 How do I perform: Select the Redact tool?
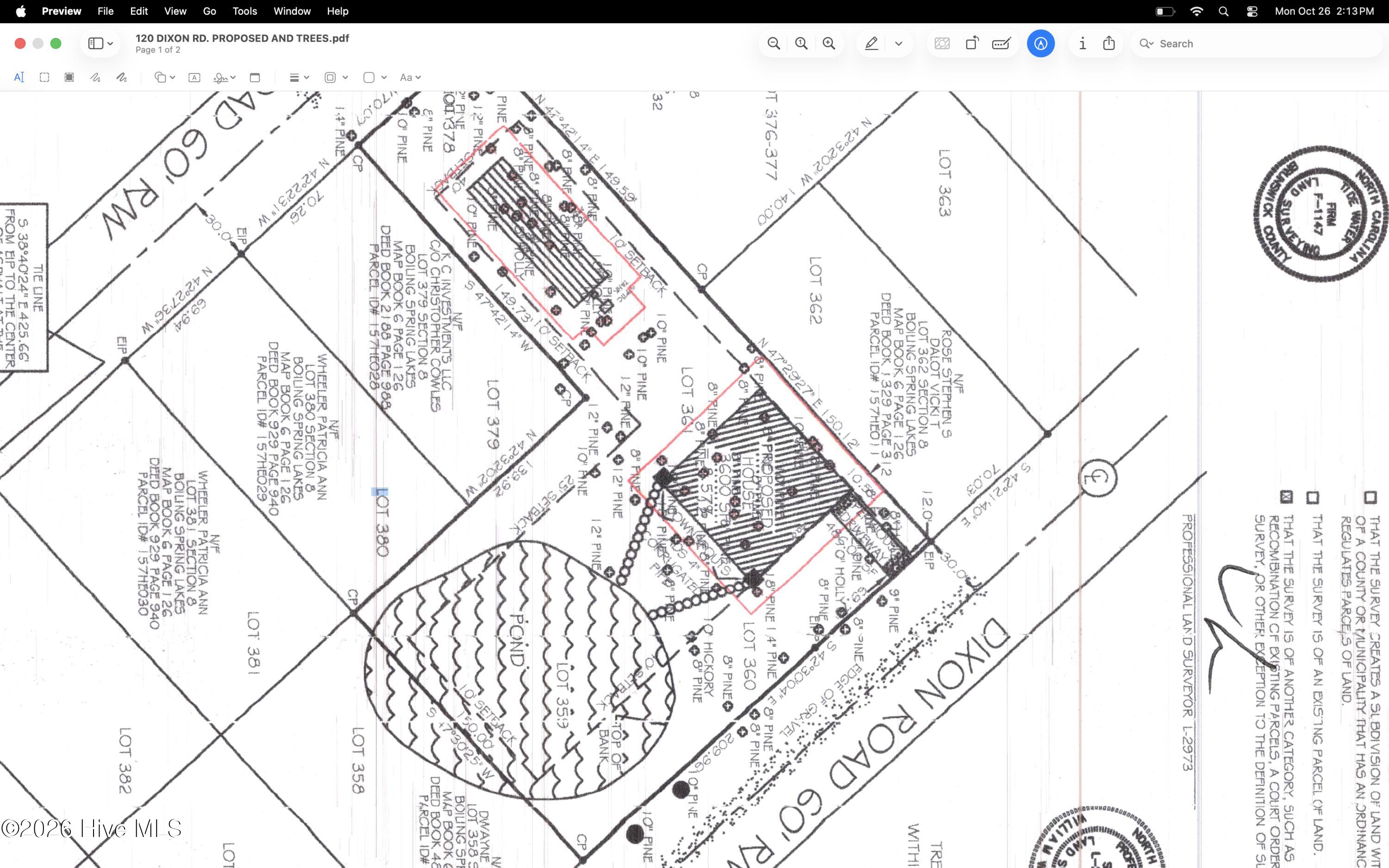pos(69,77)
